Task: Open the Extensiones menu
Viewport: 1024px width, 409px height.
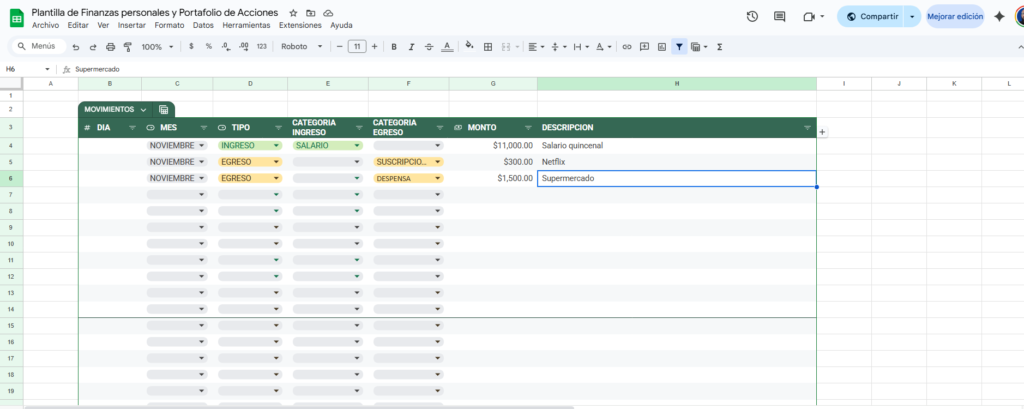Action: [x=300, y=25]
